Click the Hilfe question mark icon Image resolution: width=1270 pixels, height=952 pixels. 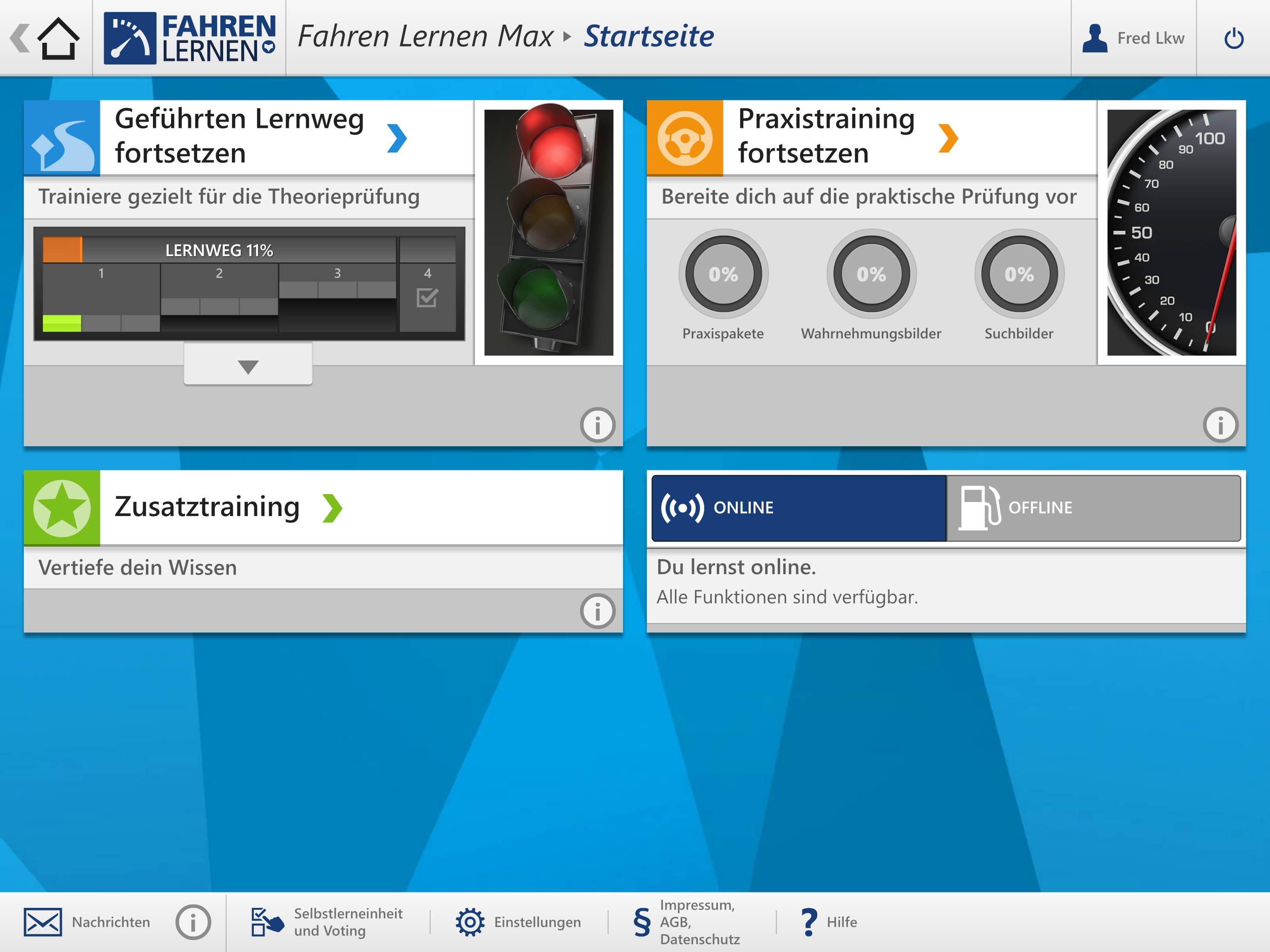tap(808, 922)
